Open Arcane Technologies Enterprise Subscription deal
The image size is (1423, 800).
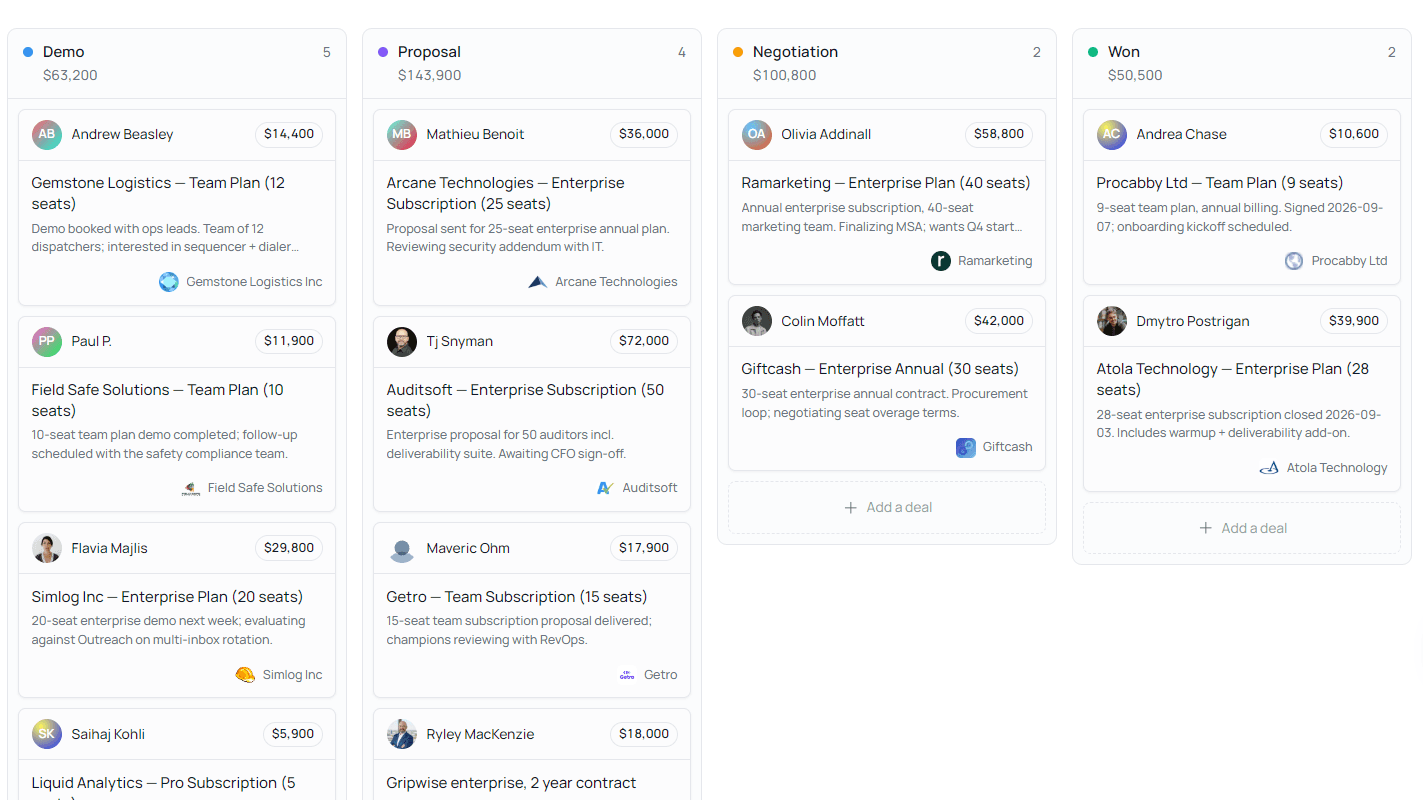coord(505,193)
